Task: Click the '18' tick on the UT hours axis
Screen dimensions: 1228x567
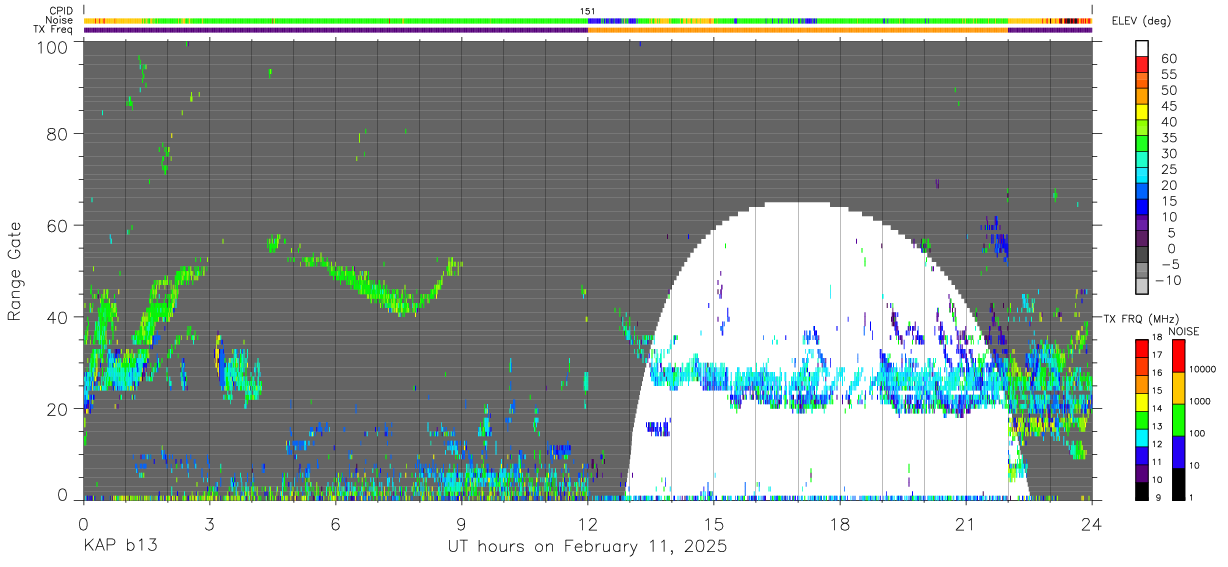Action: [840, 523]
